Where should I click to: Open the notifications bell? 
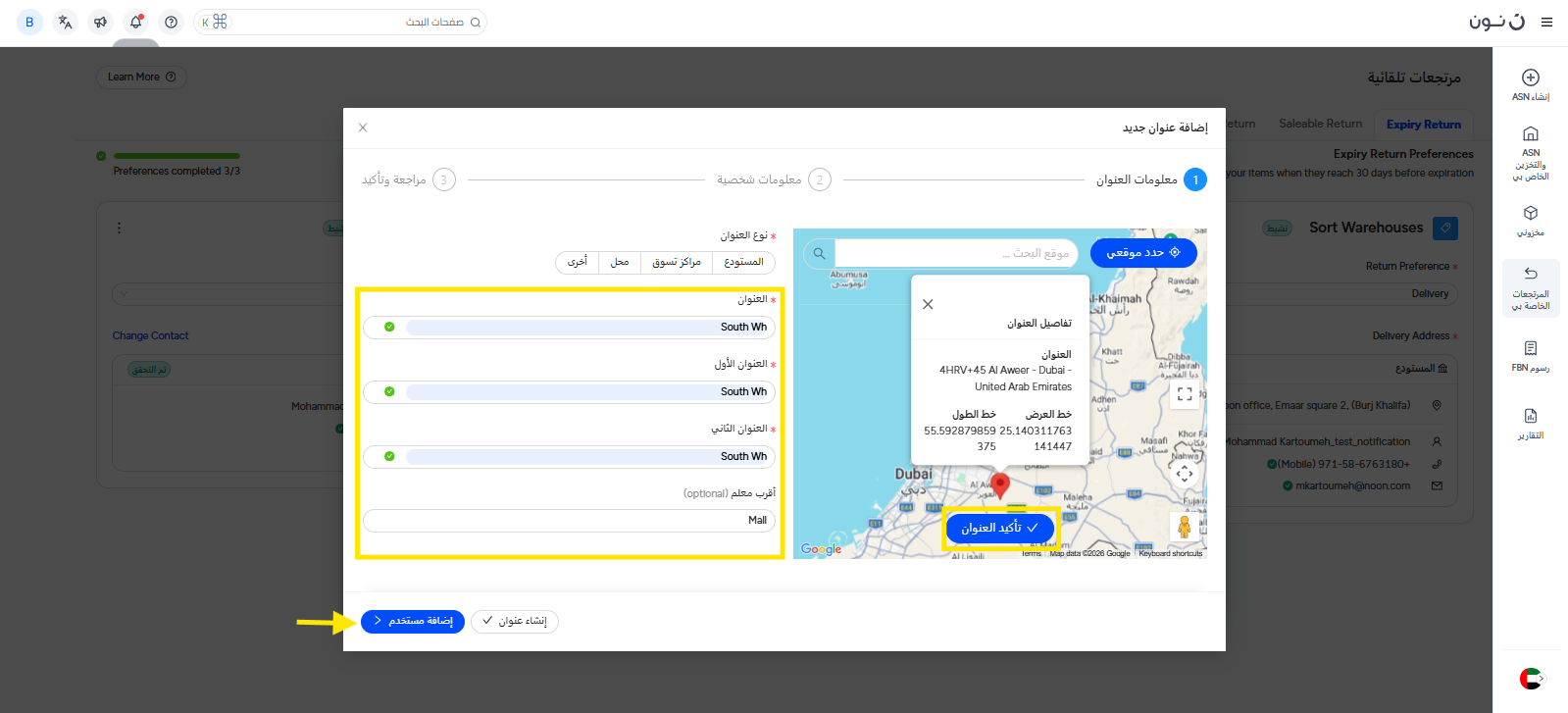[x=136, y=22]
